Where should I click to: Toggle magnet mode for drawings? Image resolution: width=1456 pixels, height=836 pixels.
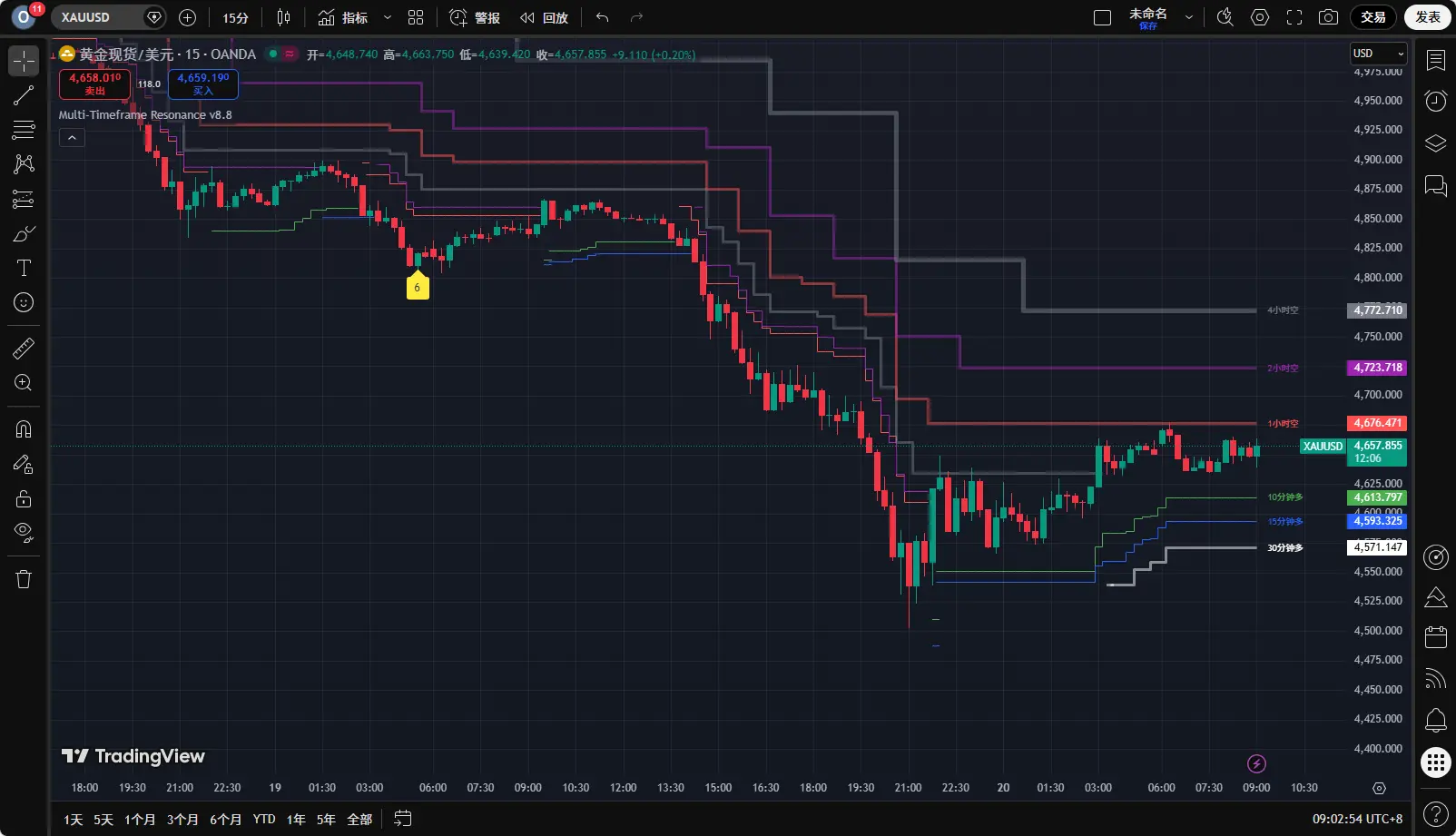click(x=24, y=429)
